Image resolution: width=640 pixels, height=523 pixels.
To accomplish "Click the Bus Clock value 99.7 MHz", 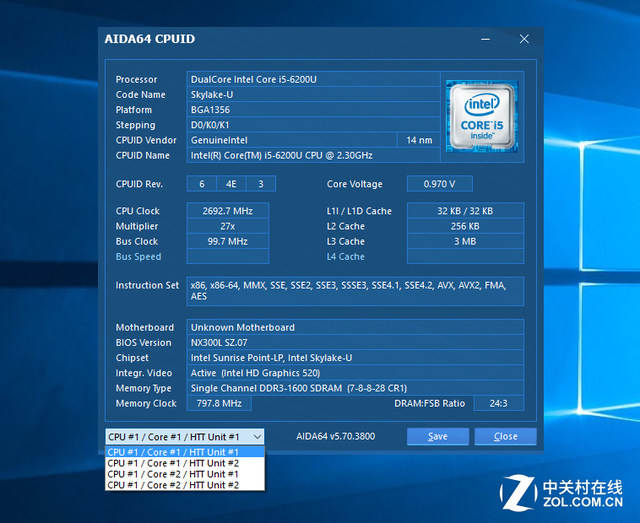I will [228, 241].
